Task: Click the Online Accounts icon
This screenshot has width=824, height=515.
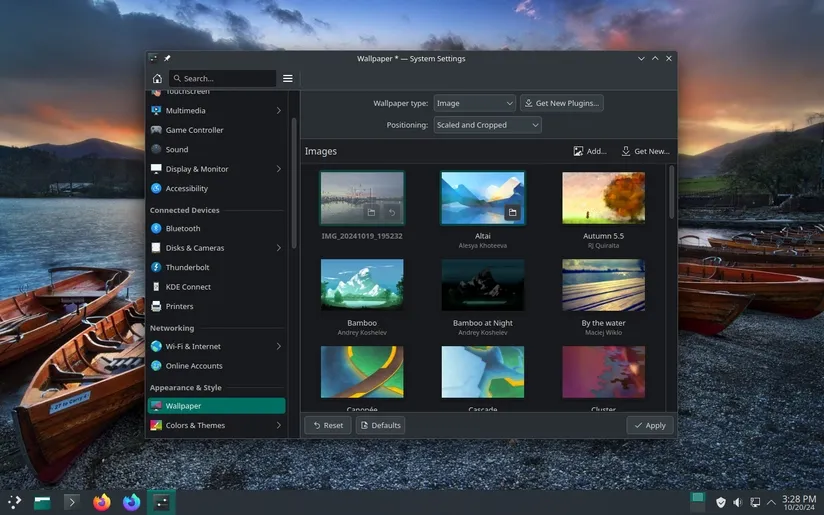Action: (156, 366)
